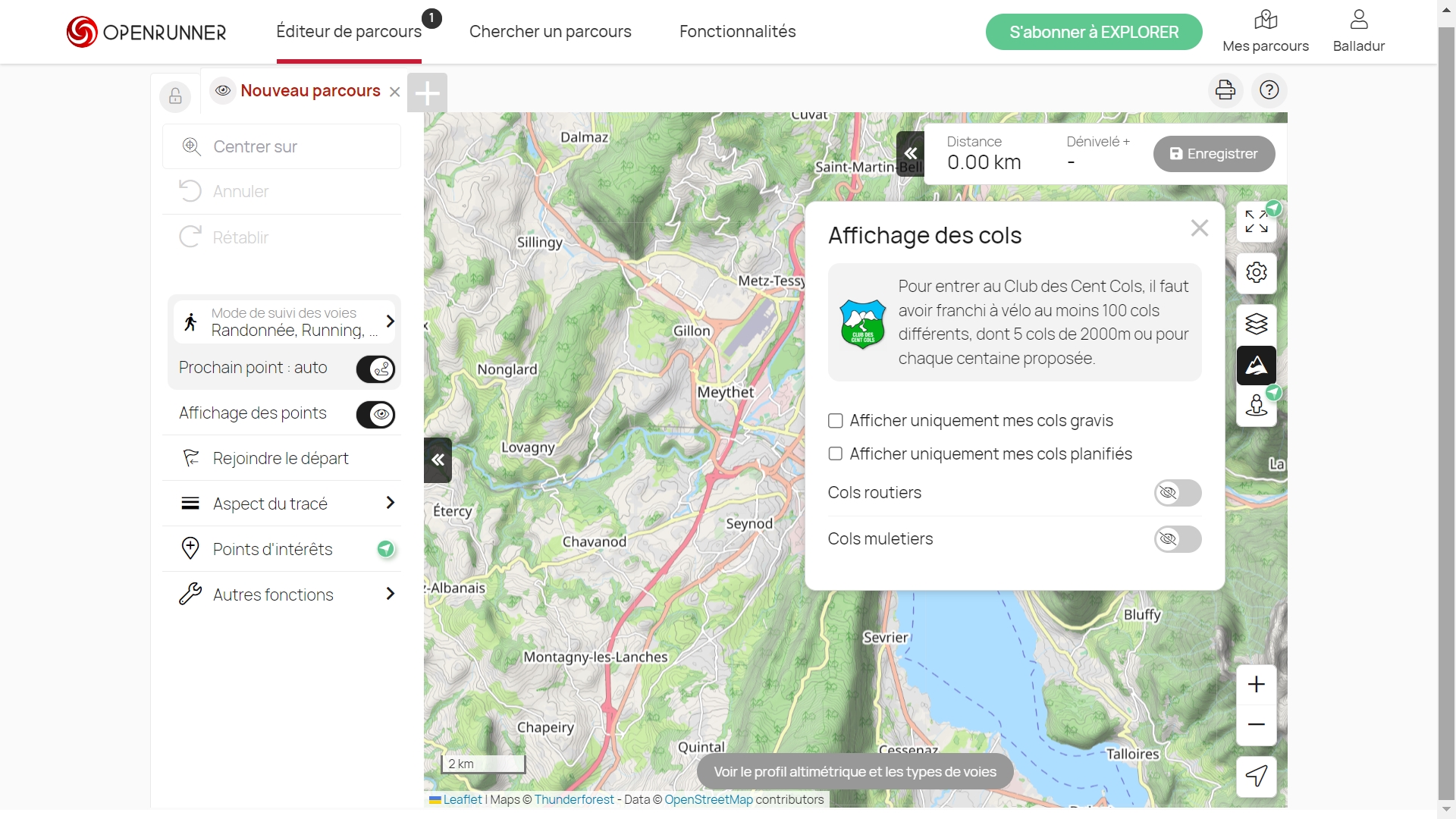
Task: Open the map layers stack icon
Action: pyautogui.click(x=1256, y=324)
